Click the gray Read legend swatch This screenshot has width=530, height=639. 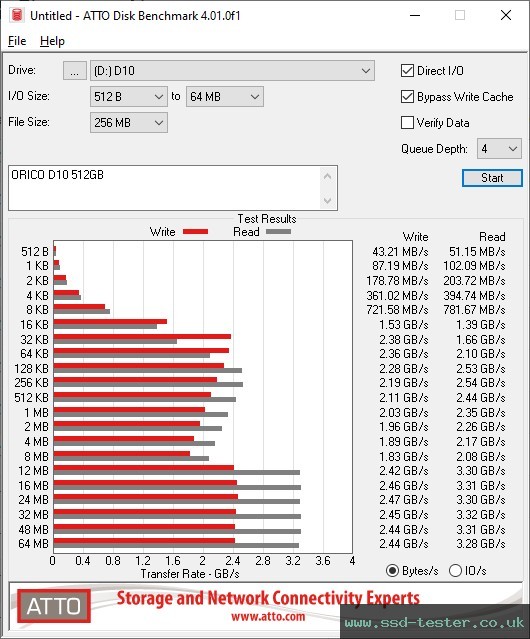(x=278, y=231)
